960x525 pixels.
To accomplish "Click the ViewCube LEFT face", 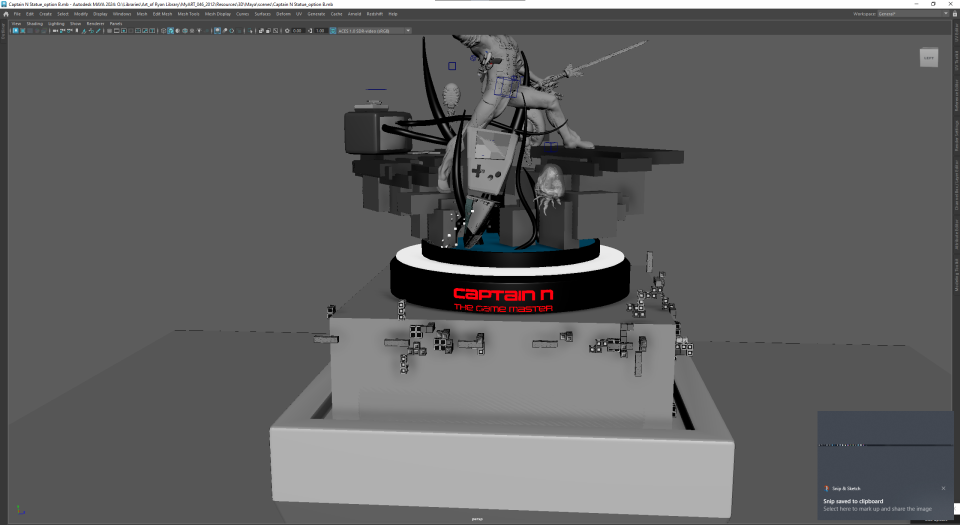I will tap(929, 58).
